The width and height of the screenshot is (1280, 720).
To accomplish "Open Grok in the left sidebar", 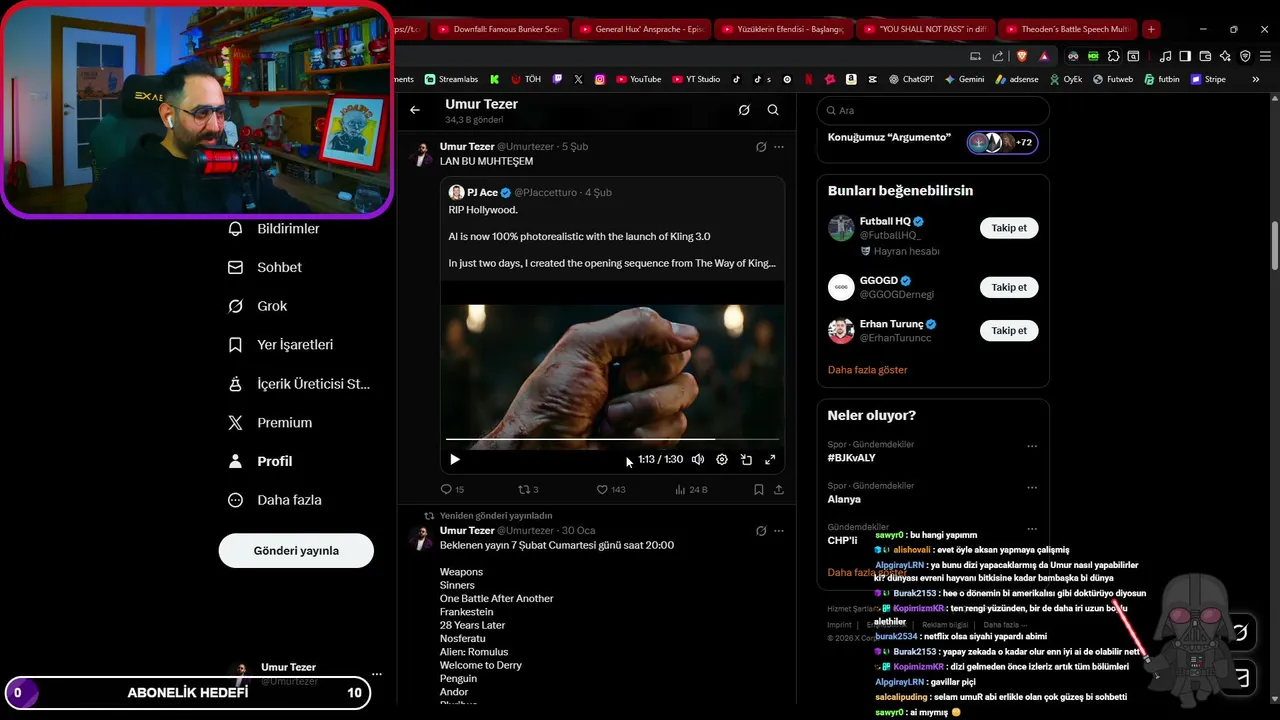I will point(257,306).
